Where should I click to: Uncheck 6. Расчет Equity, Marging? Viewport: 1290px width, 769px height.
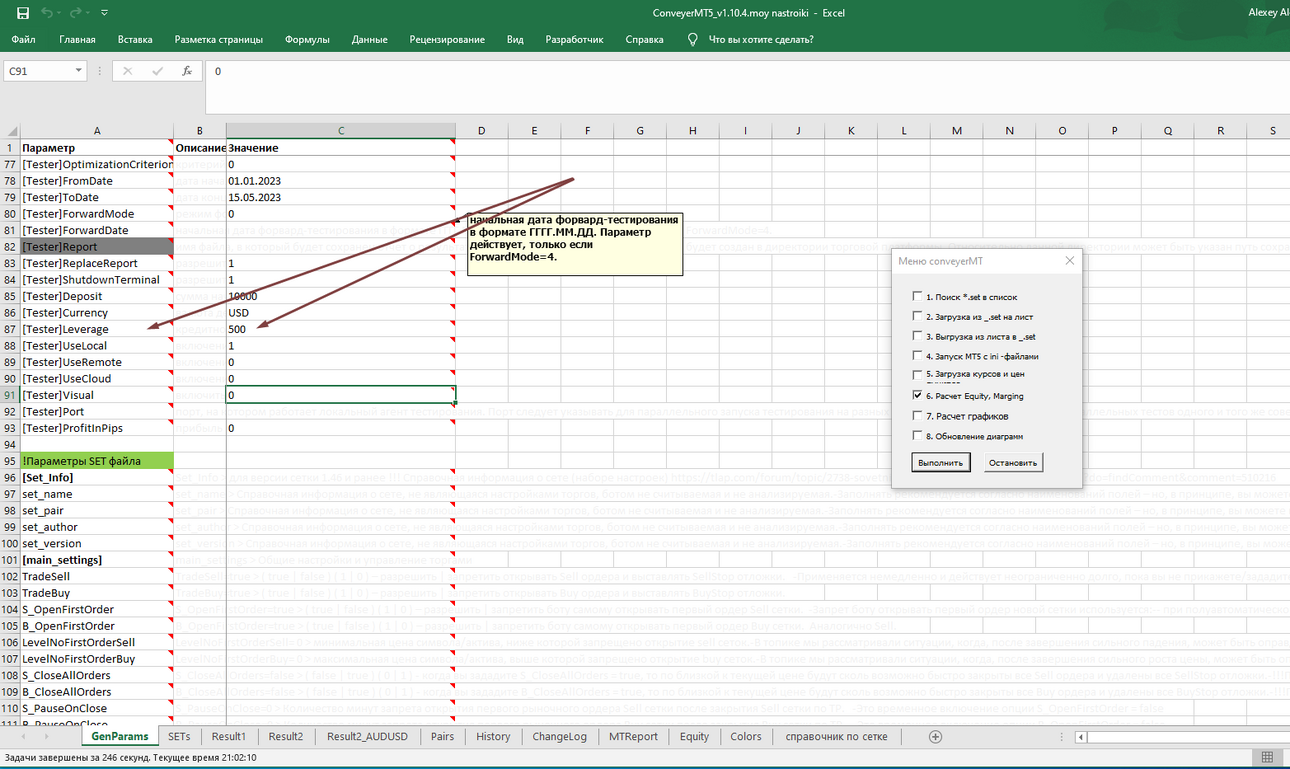click(x=917, y=396)
